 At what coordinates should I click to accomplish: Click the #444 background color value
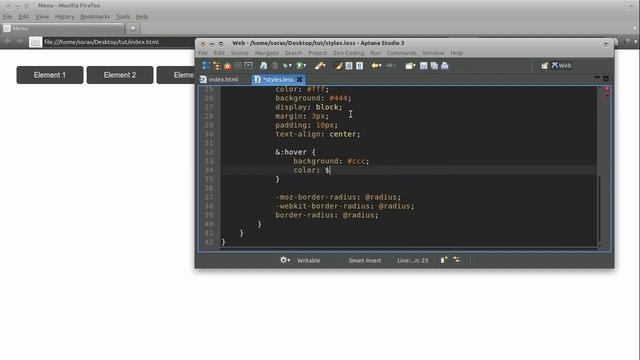tap(338, 98)
